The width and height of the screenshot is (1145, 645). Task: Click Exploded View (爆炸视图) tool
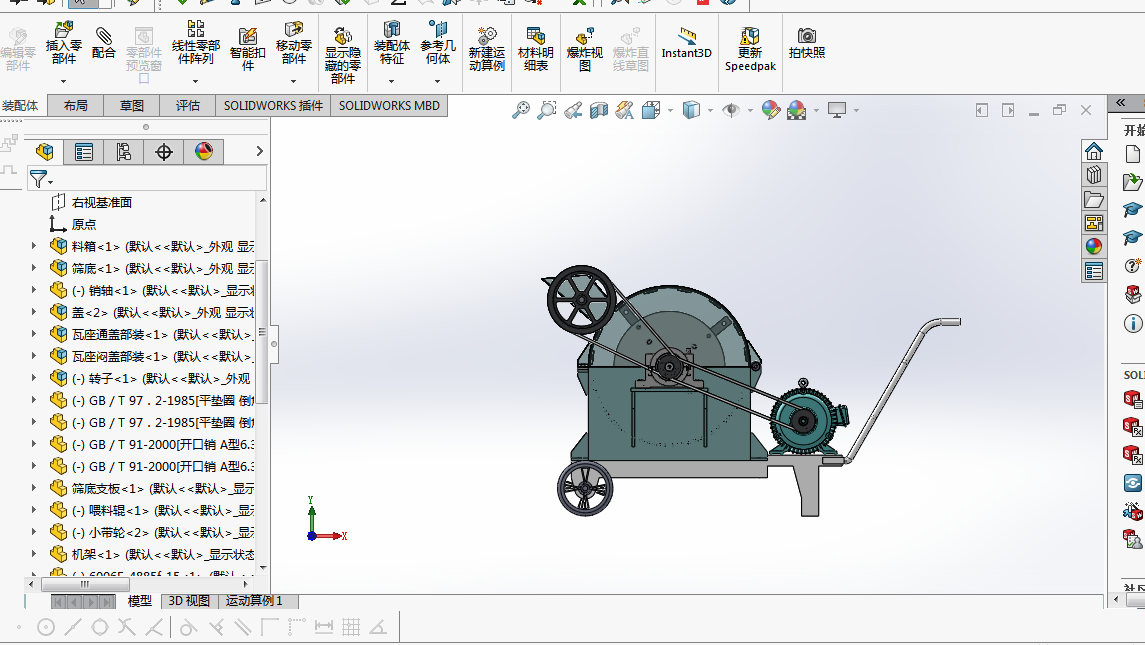tap(585, 48)
